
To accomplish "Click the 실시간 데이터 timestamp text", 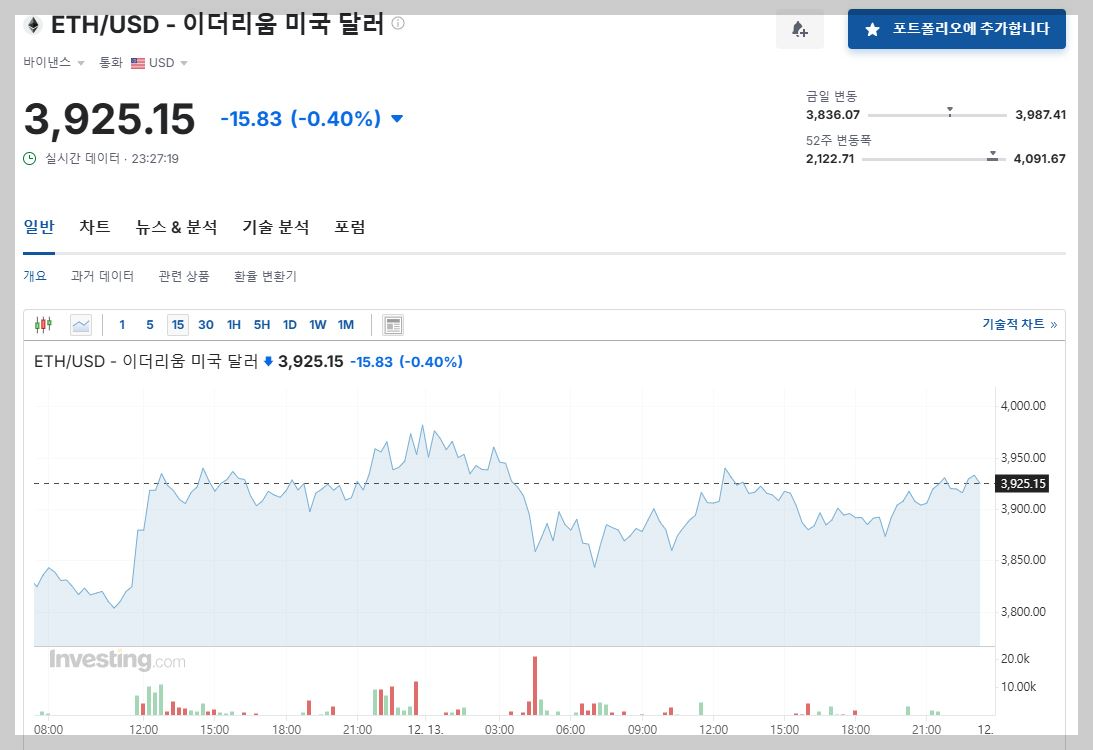I will pyautogui.click(x=112, y=159).
